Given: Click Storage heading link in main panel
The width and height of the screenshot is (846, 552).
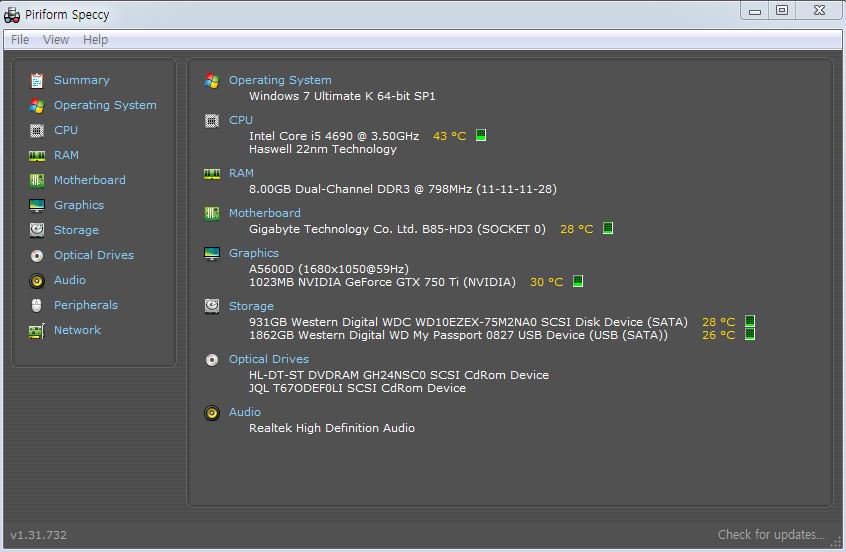Looking at the screenshot, I should (251, 306).
